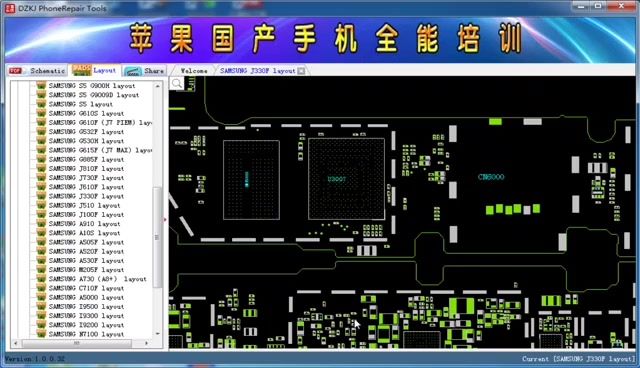Click the DZKJ PhoneRepair Tools app icon

pos(9,8)
